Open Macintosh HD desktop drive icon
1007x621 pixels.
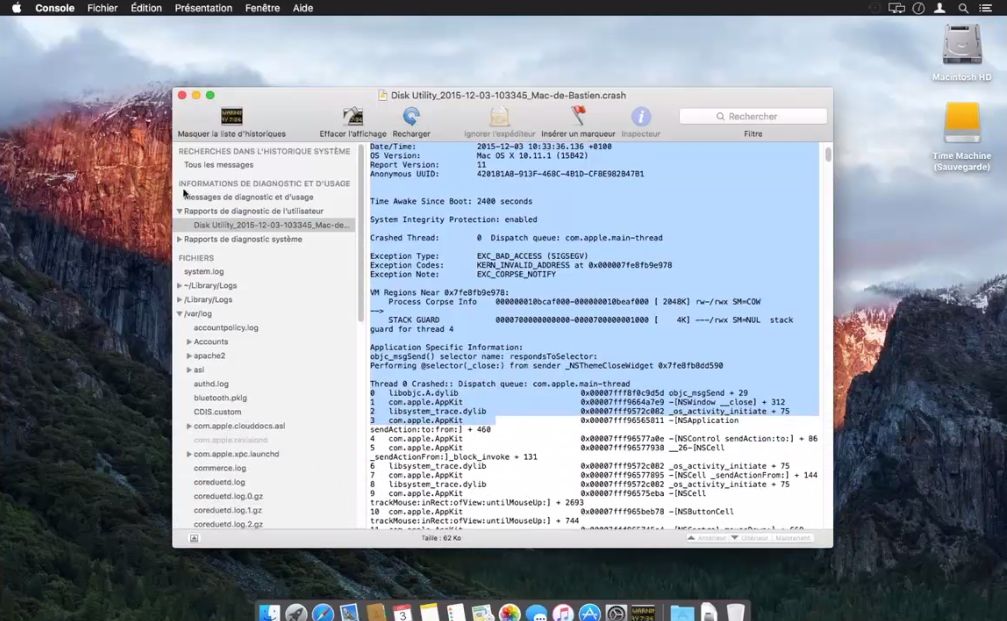pos(961,44)
